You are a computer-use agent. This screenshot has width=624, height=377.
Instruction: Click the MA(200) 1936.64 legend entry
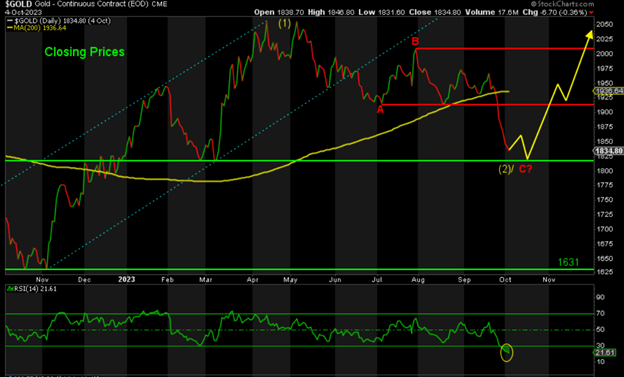(x=37, y=28)
